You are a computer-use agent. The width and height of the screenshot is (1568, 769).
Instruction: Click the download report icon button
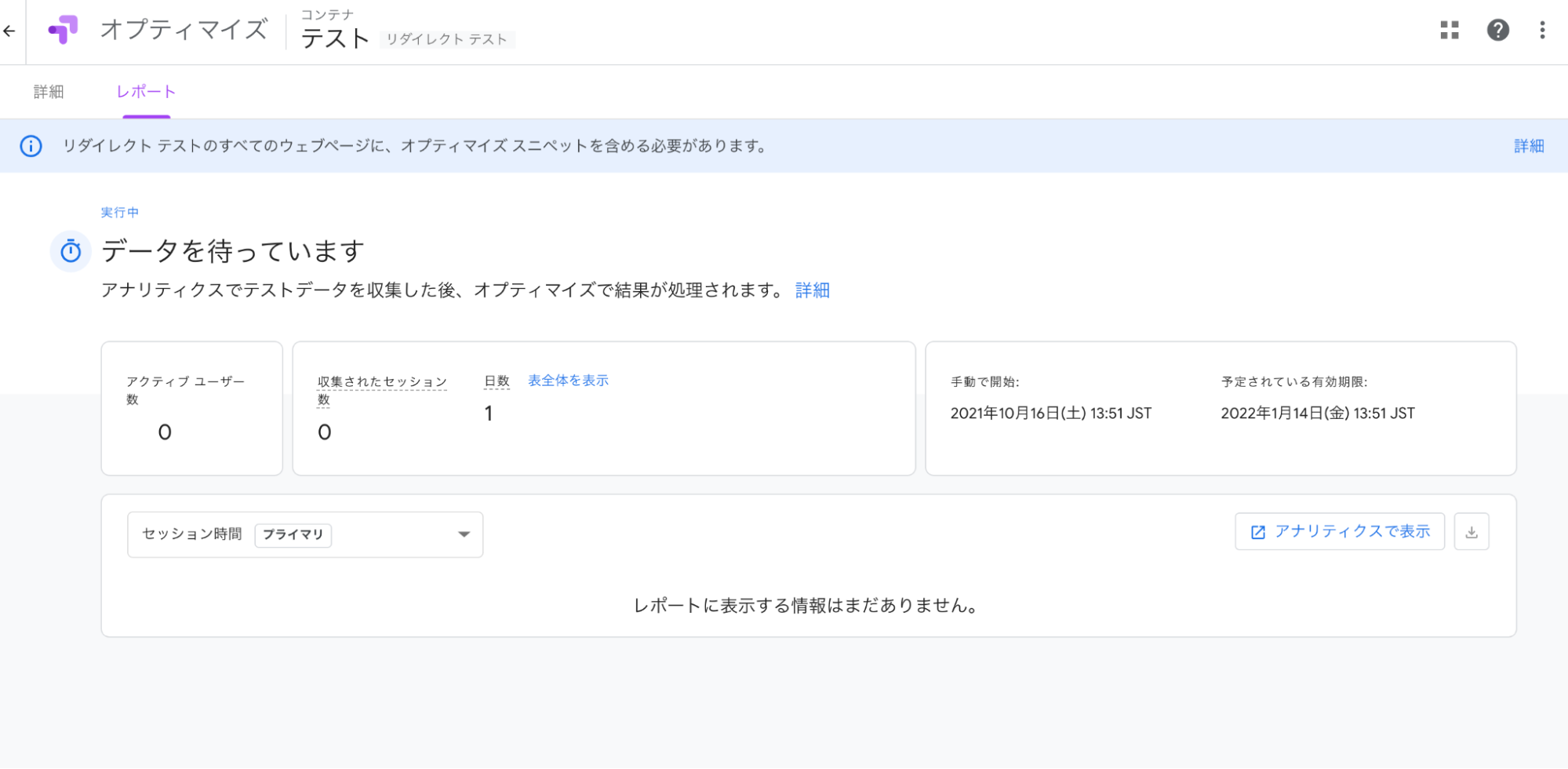(1472, 532)
